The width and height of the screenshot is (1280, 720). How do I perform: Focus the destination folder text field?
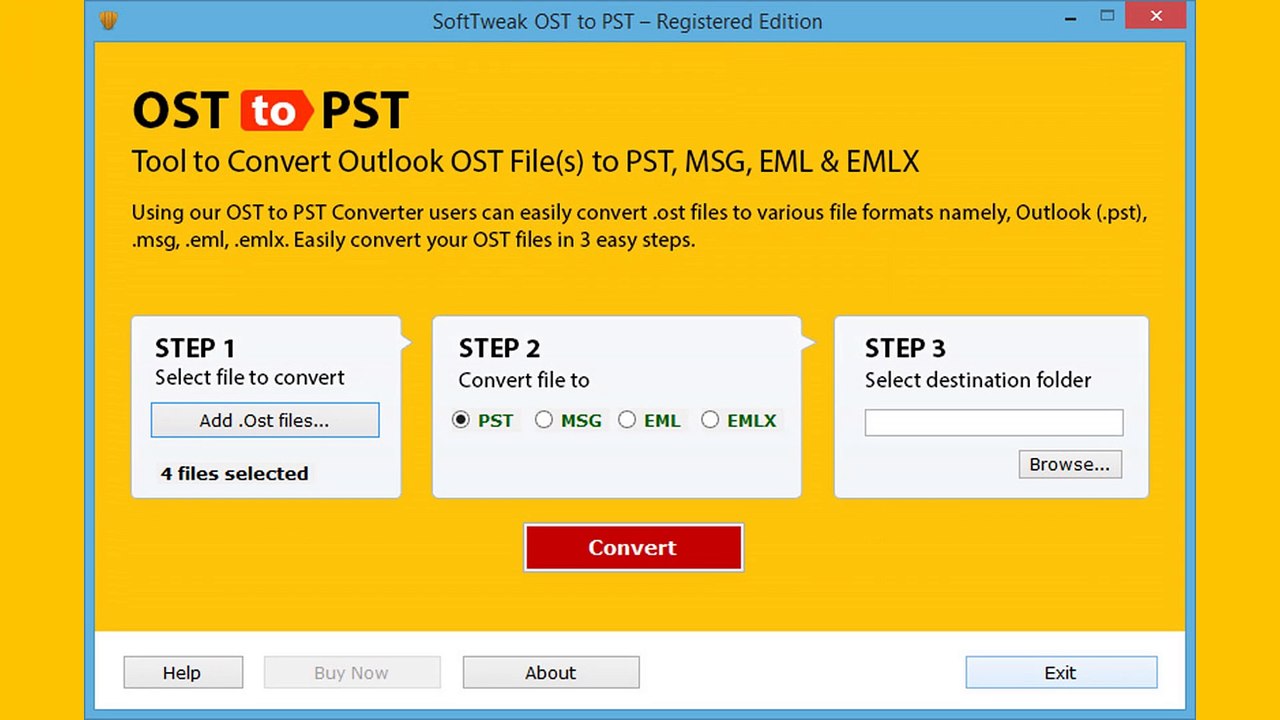tap(994, 422)
